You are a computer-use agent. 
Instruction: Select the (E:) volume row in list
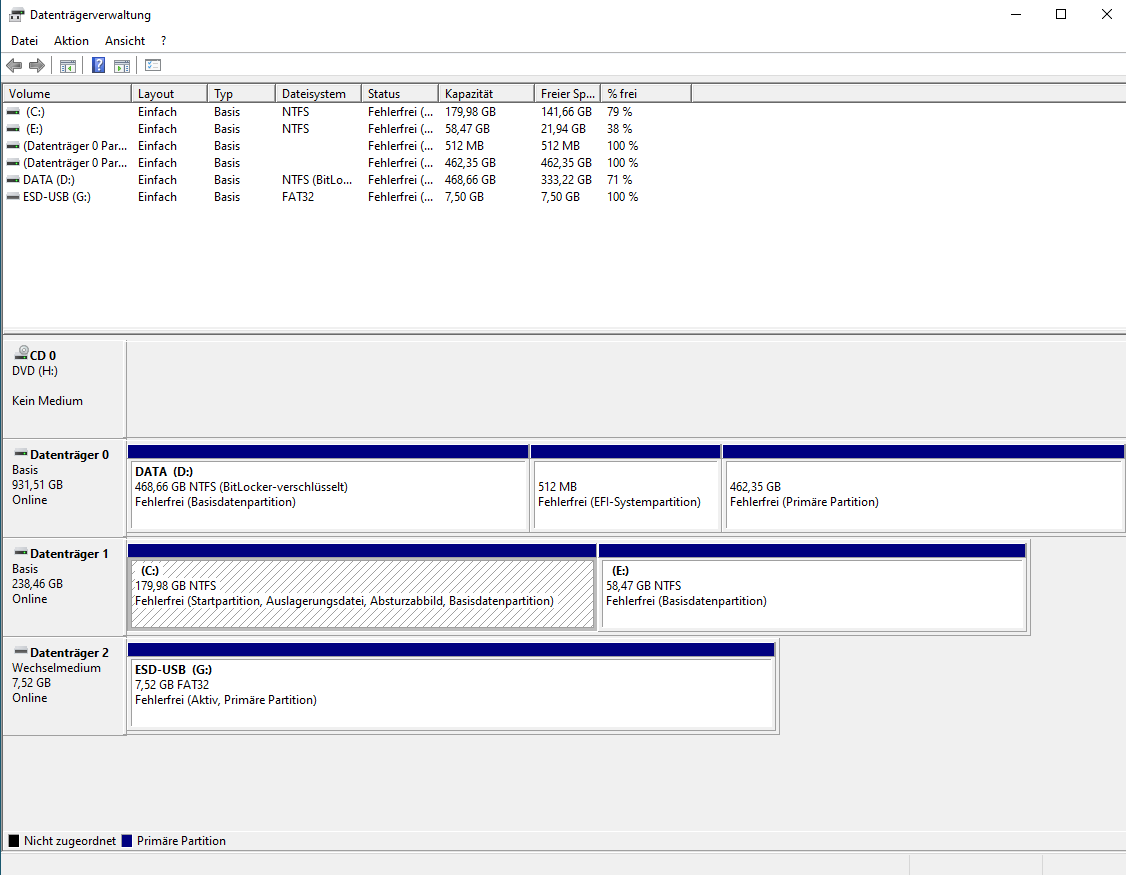[x=348, y=129]
